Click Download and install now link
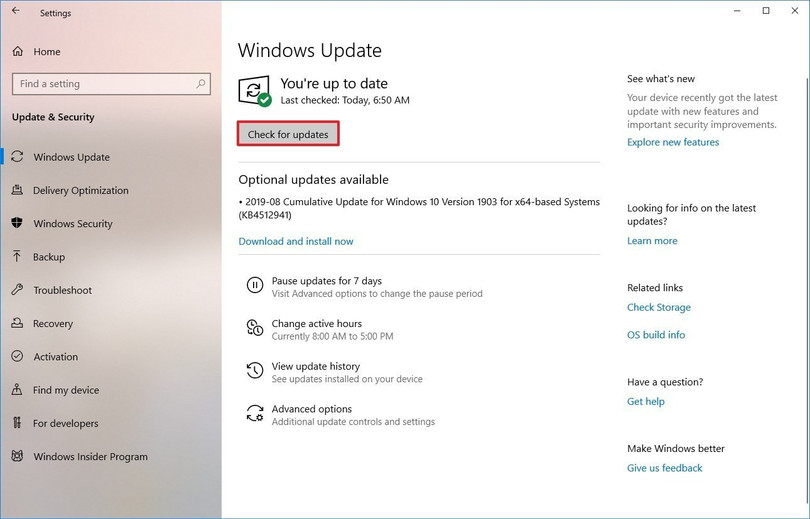 pos(295,241)
